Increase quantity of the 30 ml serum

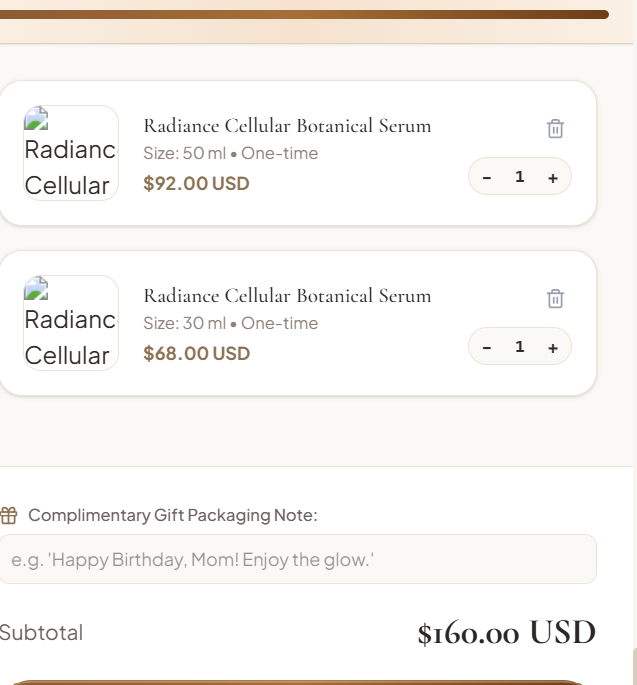click(553, 348)
